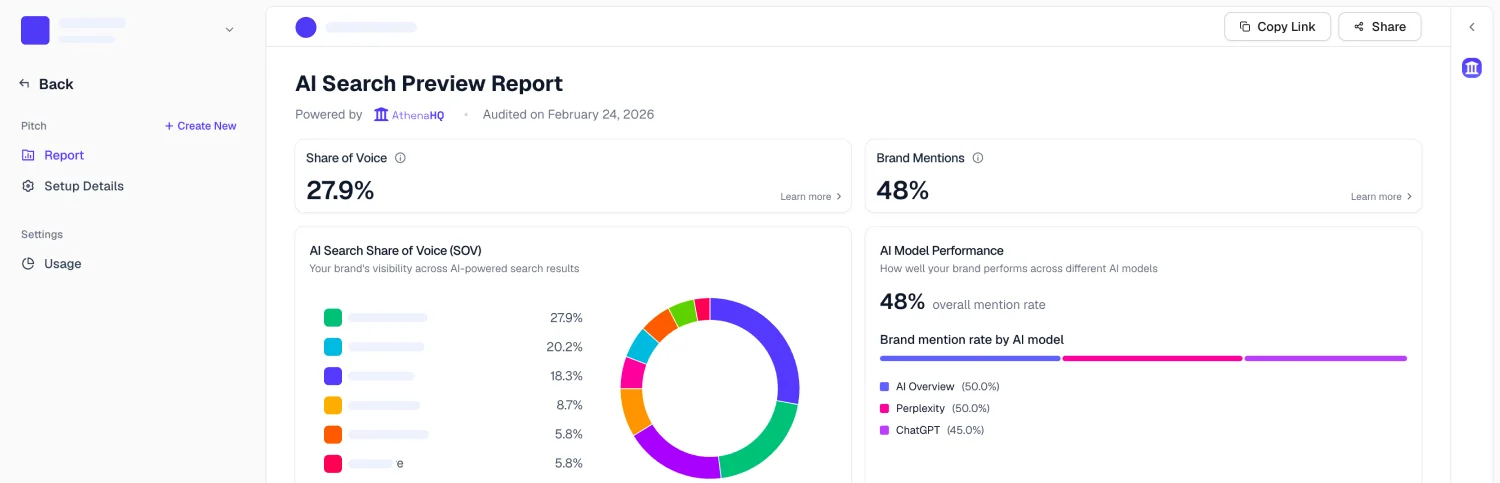Image resolution: width=1500 pixels, height=483 pixels.
Task: Click the Report chart icon in sidebar
Action: (x=28, y=155)
